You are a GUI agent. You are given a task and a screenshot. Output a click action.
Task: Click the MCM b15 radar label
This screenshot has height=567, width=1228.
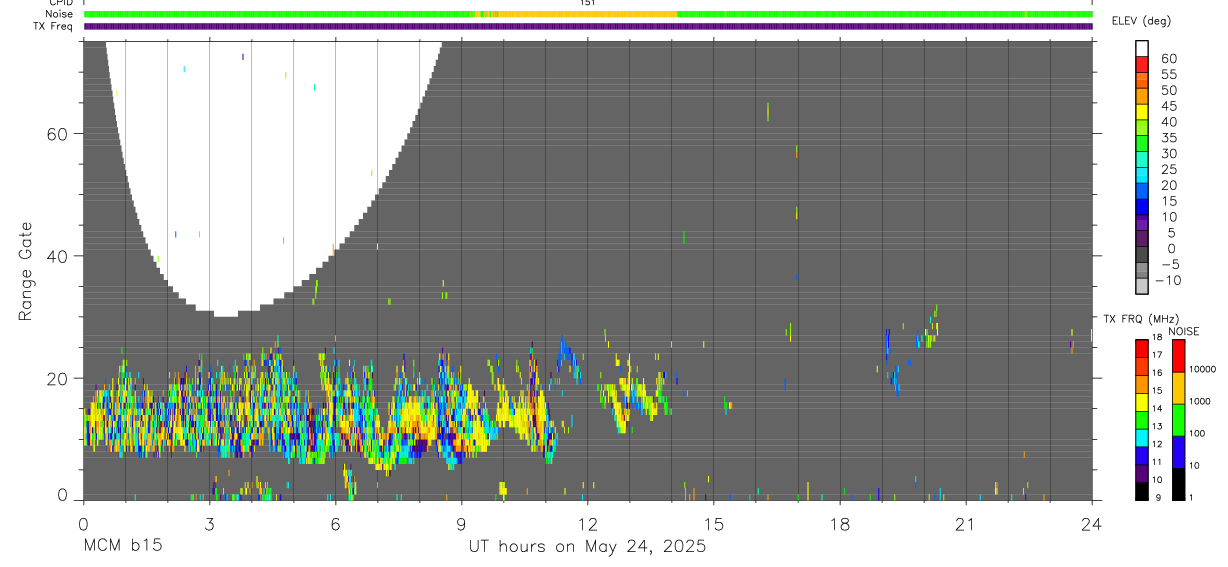[122, 546]
